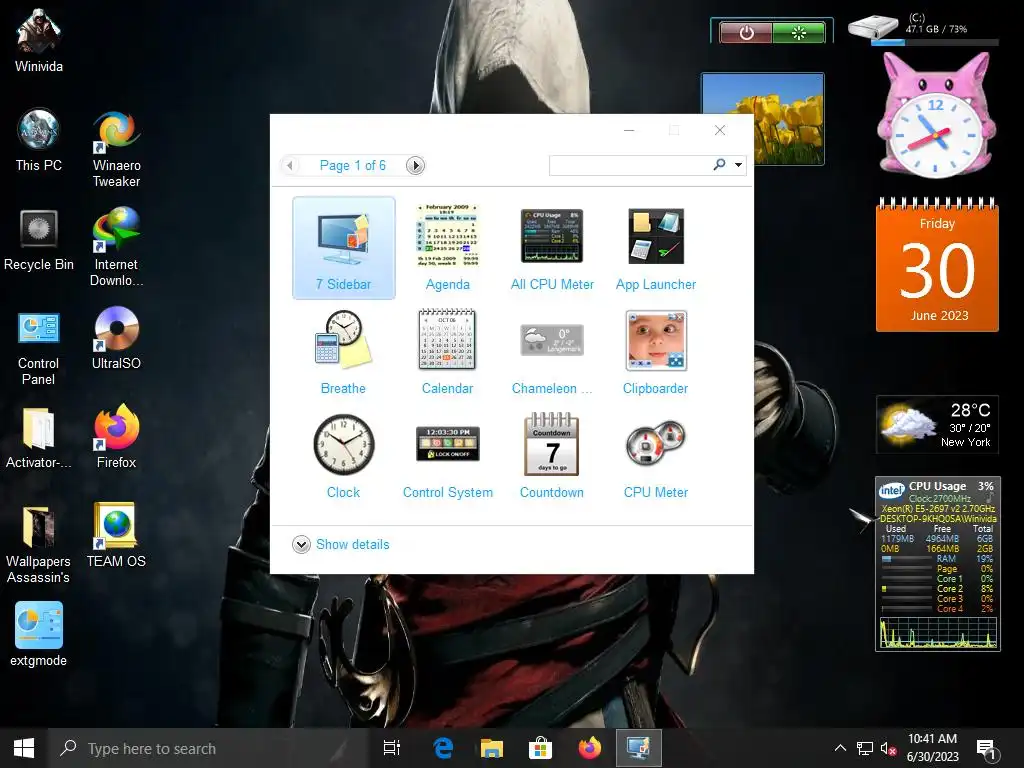Select the Breathe gadget

click(x=344, y=353)
